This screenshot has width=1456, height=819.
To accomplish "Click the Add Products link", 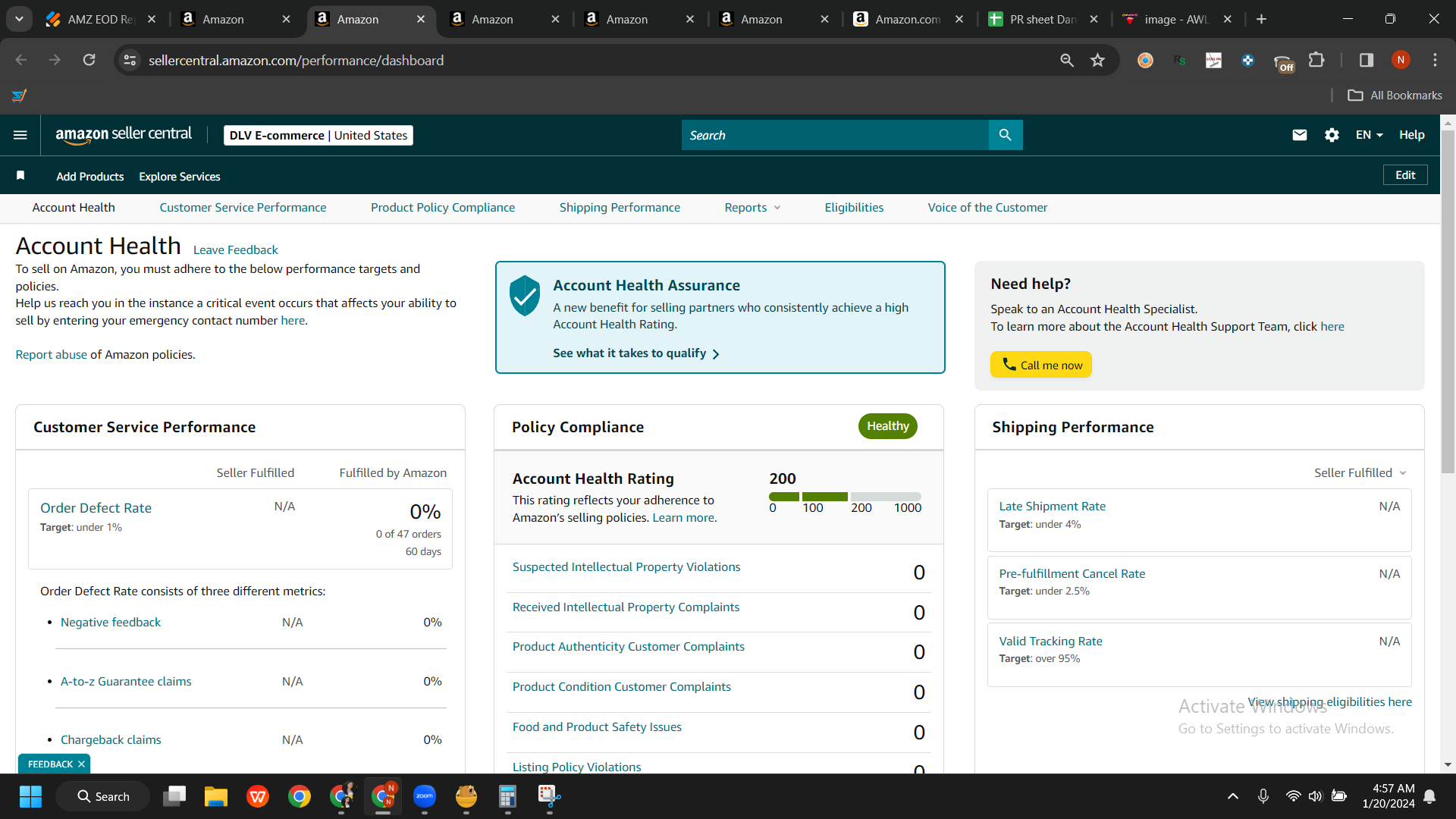I will [90, 177].
